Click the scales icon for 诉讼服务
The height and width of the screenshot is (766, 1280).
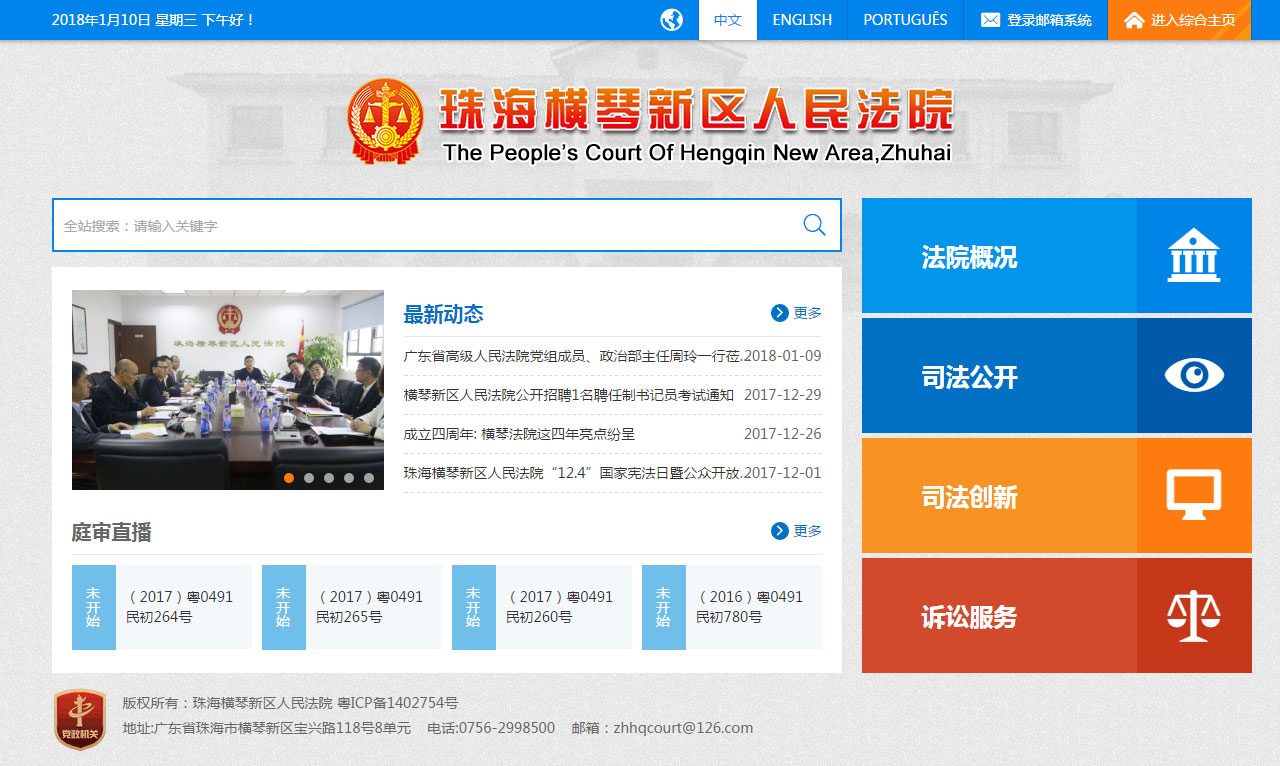1194,616
